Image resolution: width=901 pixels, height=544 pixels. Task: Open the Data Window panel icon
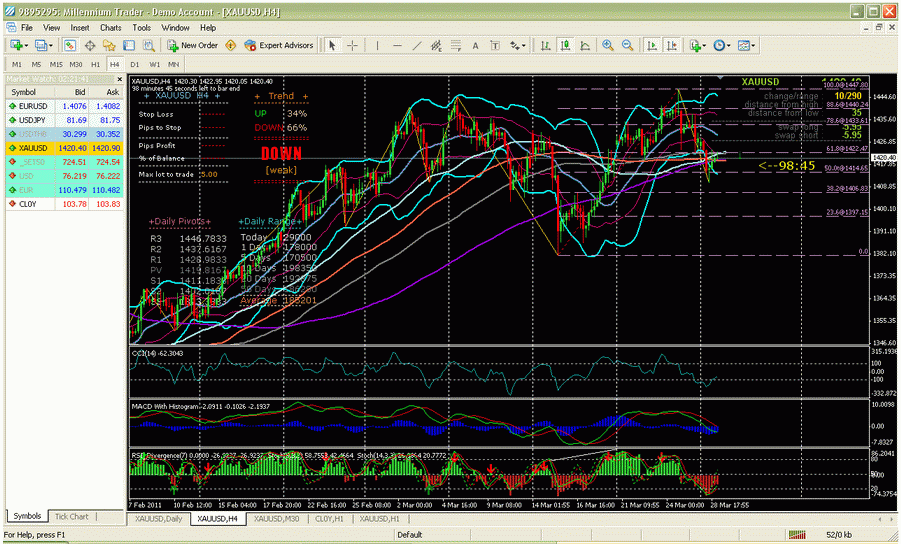[x=90, y=45]
